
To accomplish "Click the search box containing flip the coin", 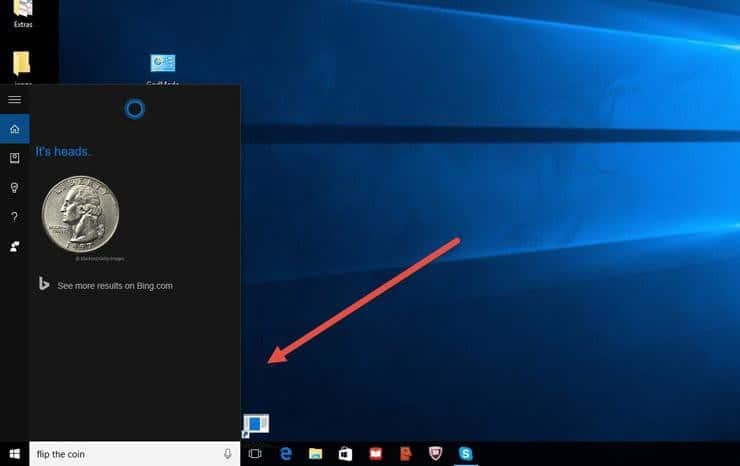I will coord(135,454).
